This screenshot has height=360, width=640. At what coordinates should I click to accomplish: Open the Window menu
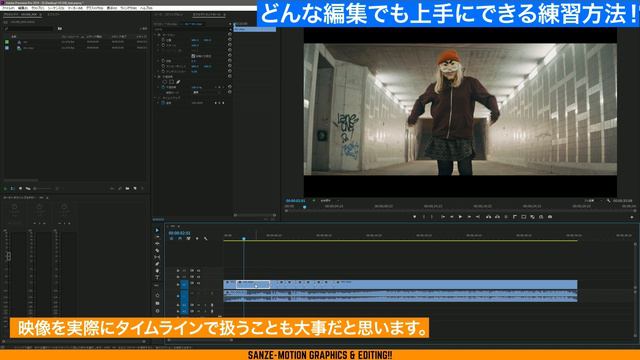[x=129, y=8]
